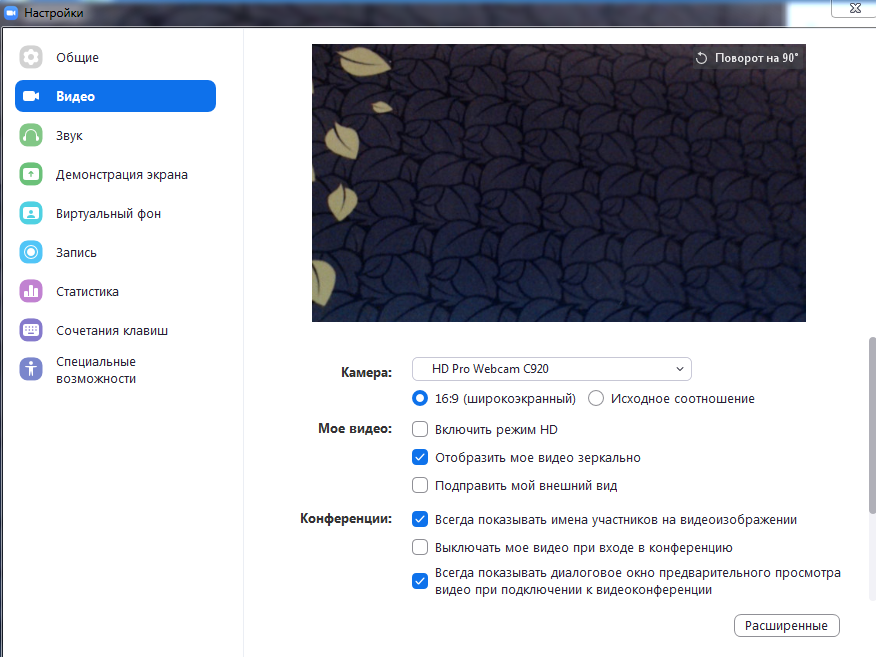Rotate the video preview with Поворот на 90°
This screenshot has width=876, height=657.
[747, 58]
